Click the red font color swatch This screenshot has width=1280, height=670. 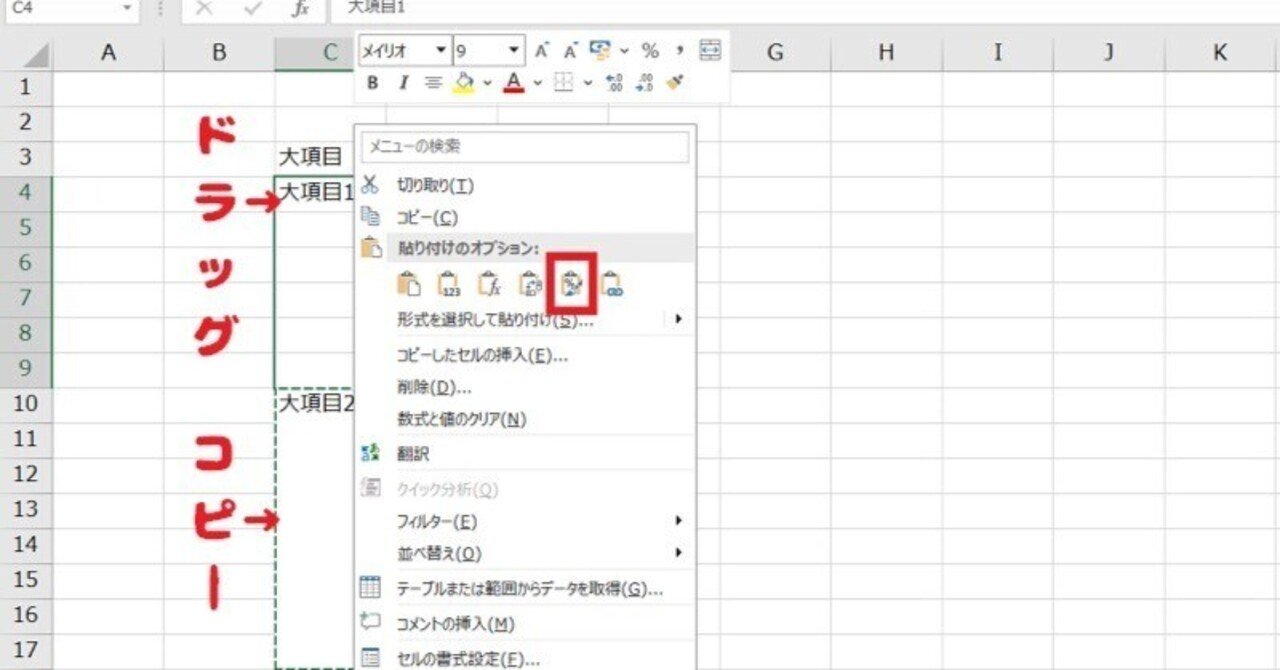(x=513, y=90)
